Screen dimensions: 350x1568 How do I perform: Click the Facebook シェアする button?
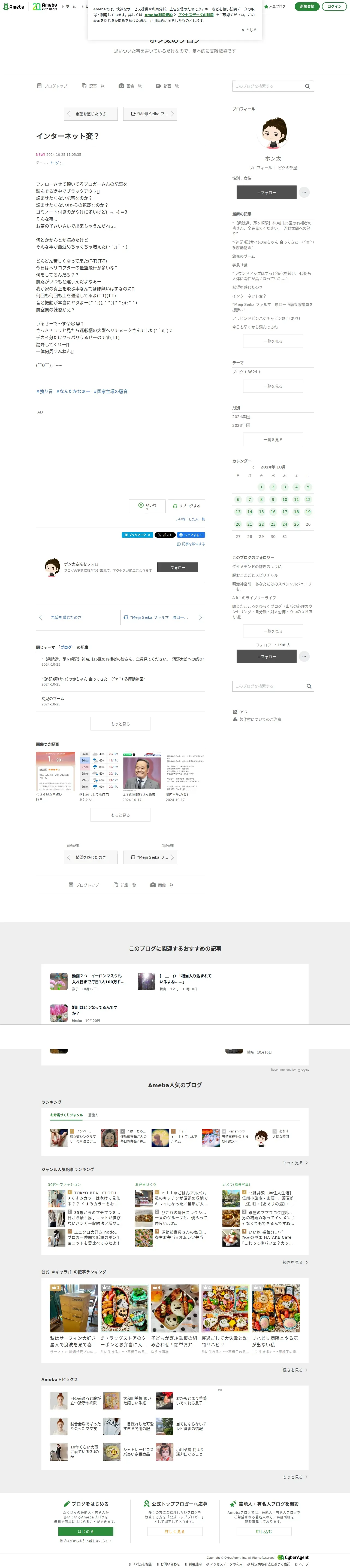click(191, 535)
